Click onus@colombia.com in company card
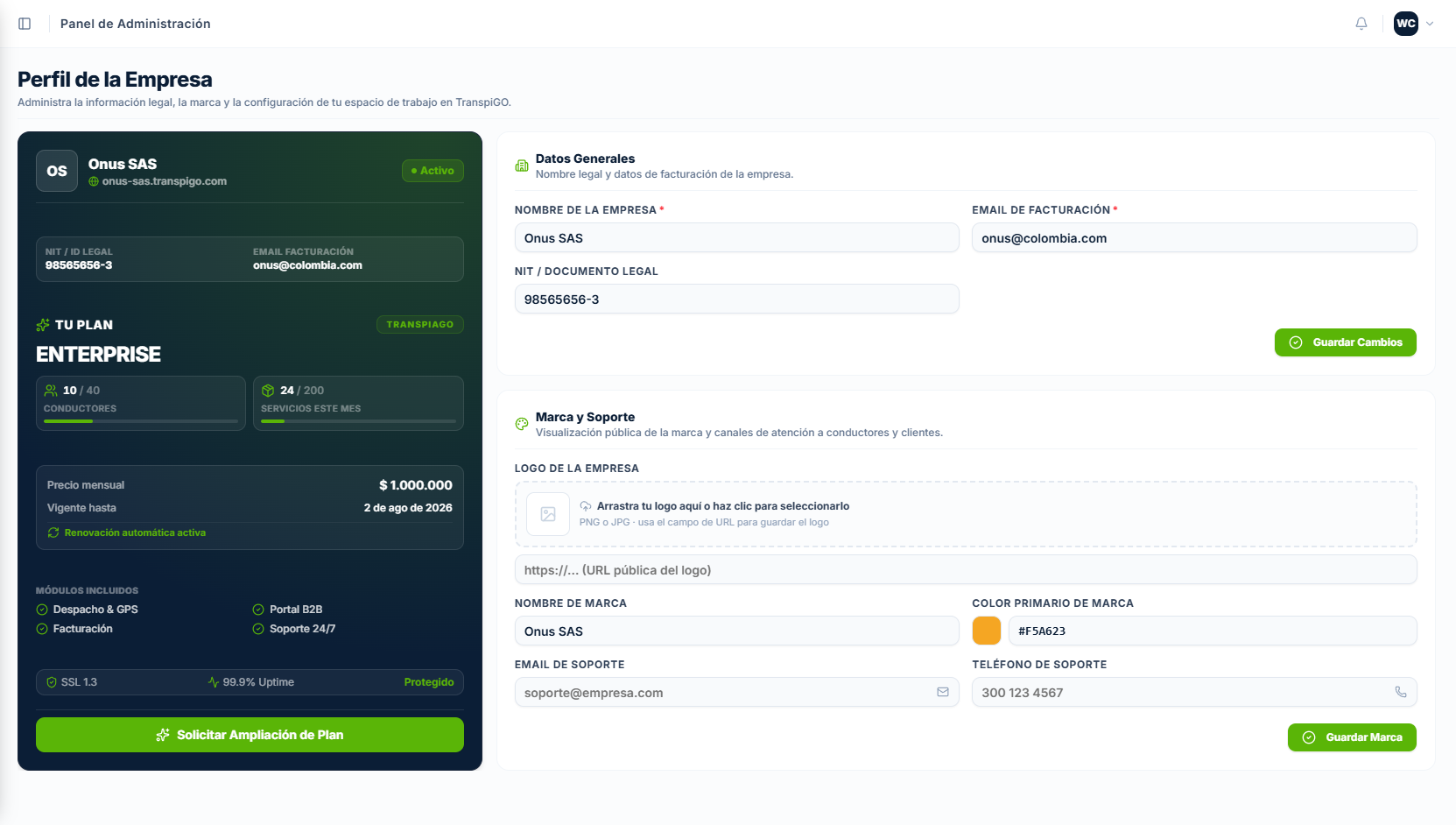This screenshot has width=1456, height=825. 307,265
